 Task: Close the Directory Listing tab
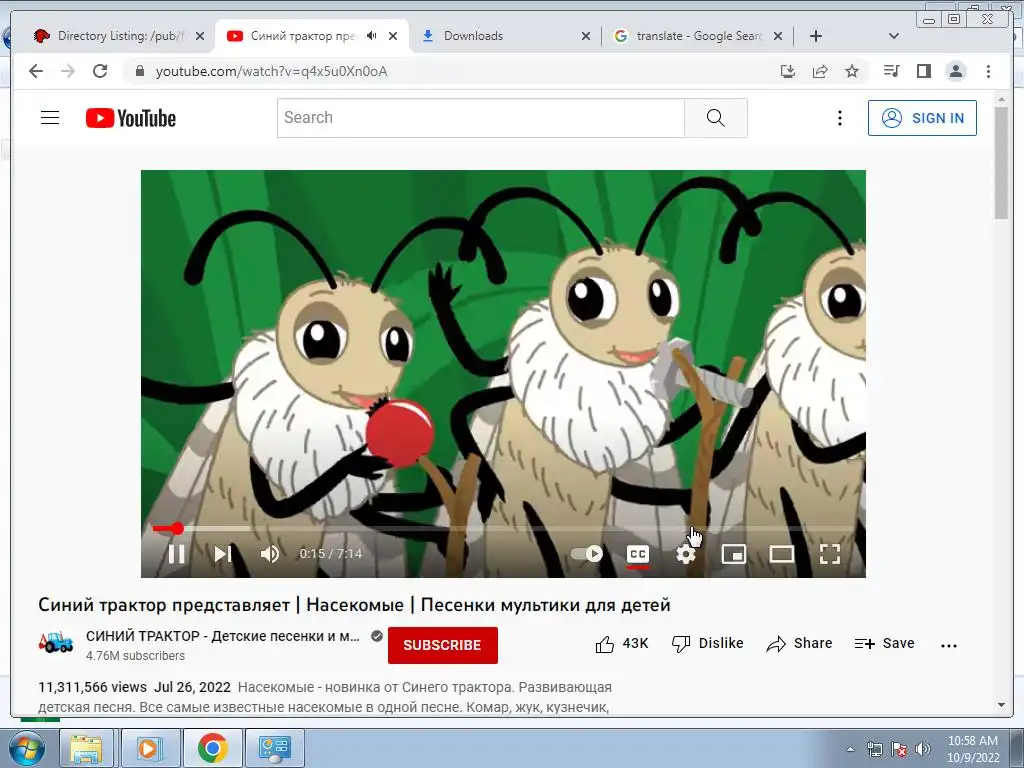click(x=200, y=36)
